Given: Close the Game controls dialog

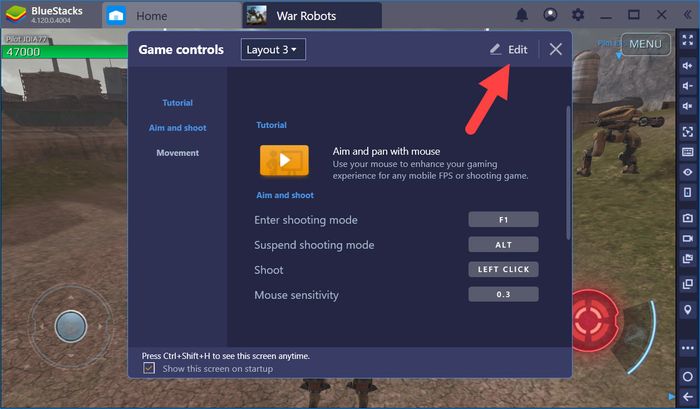Looking at the screenshot, I should coord(555,49).
